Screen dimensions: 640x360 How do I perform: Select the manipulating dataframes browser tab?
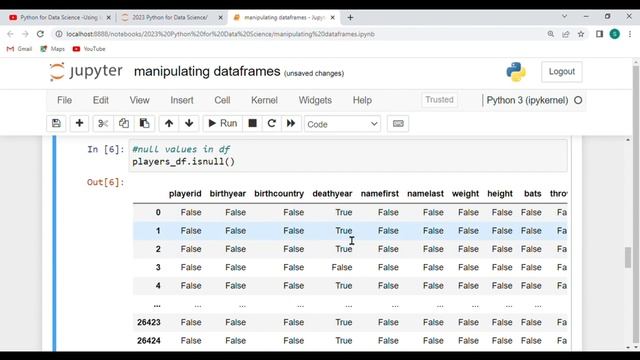[284, 18]
